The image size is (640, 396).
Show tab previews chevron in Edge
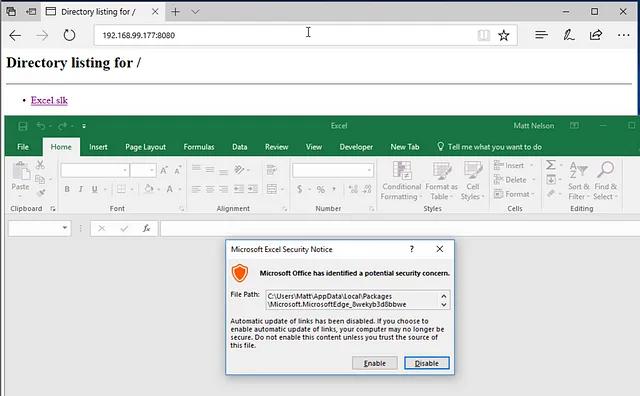tap(196, 12)
